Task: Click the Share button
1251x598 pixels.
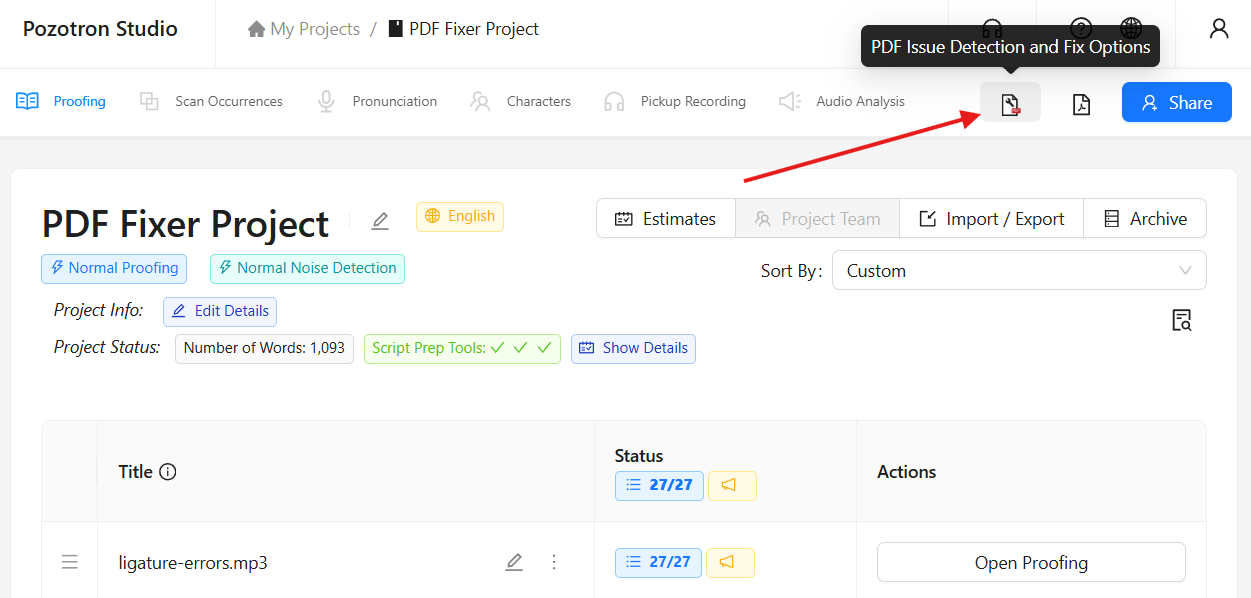Action: point(1176,102)
